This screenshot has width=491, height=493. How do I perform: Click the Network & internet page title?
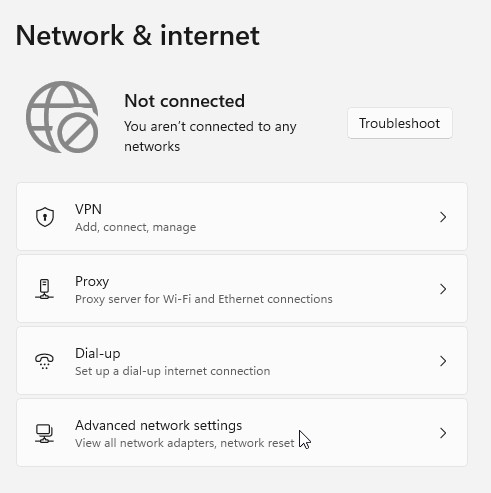[x=138, y=36]
